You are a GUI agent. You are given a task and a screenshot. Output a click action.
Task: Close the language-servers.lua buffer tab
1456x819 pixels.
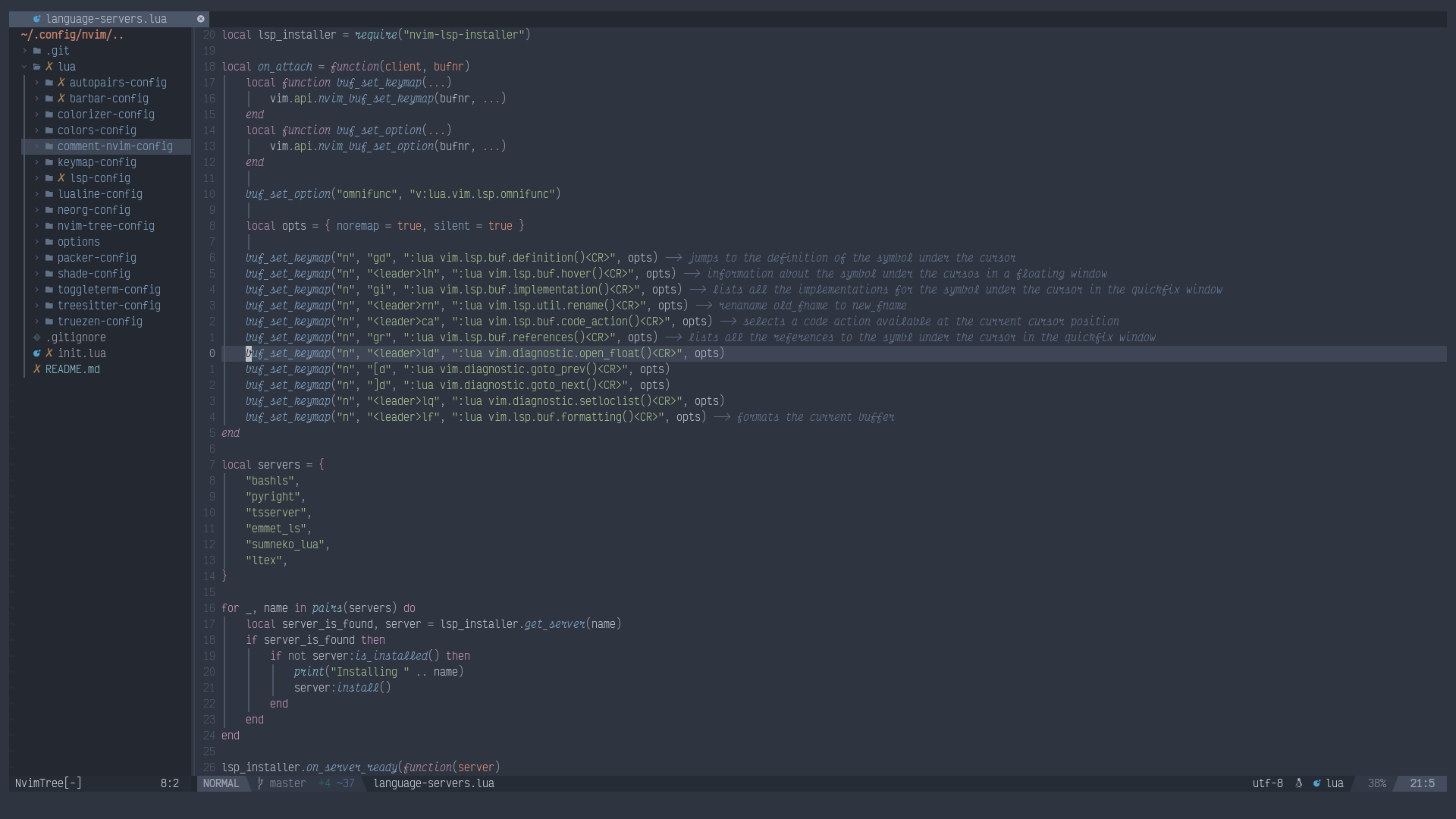click(x=200, y=19)
